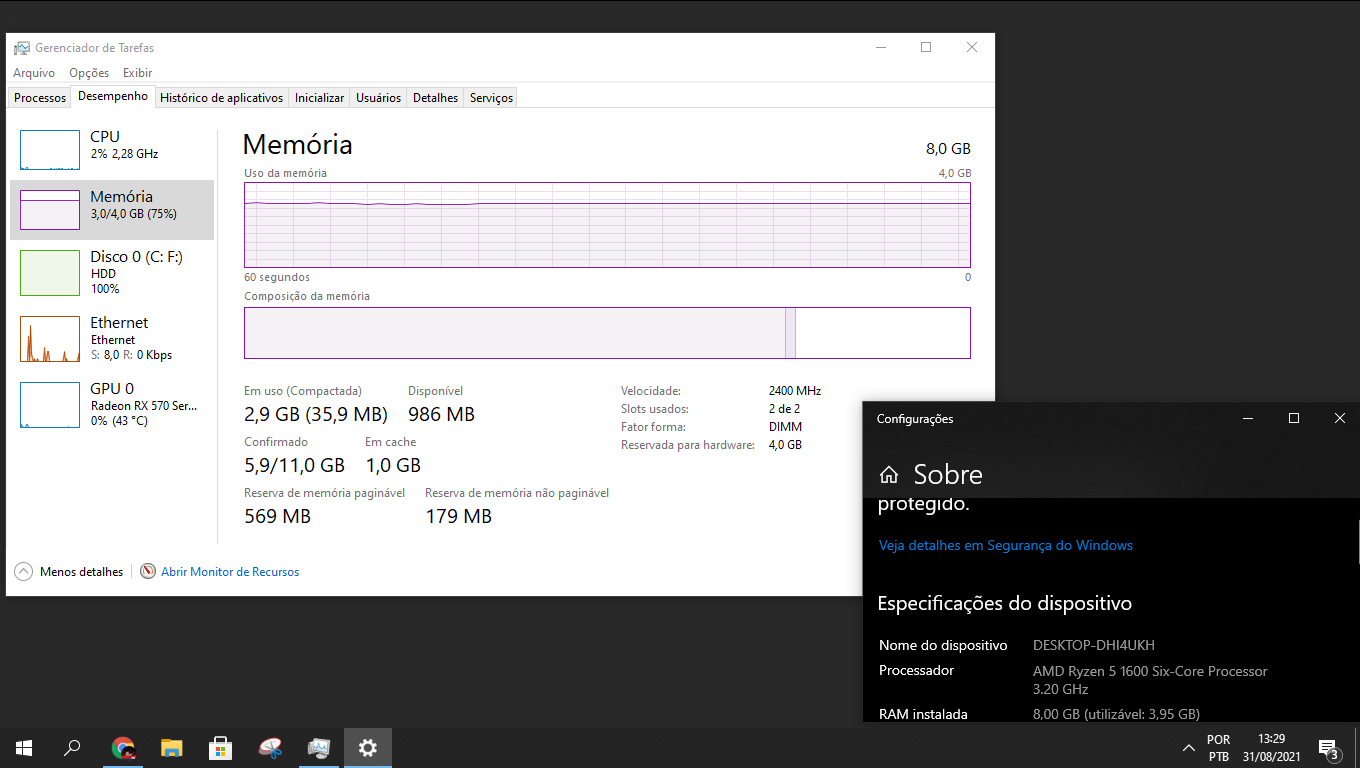Show hidden system tray icons
The height and width of the screenshot is (768, 1360).
[x=1189, y=748]
